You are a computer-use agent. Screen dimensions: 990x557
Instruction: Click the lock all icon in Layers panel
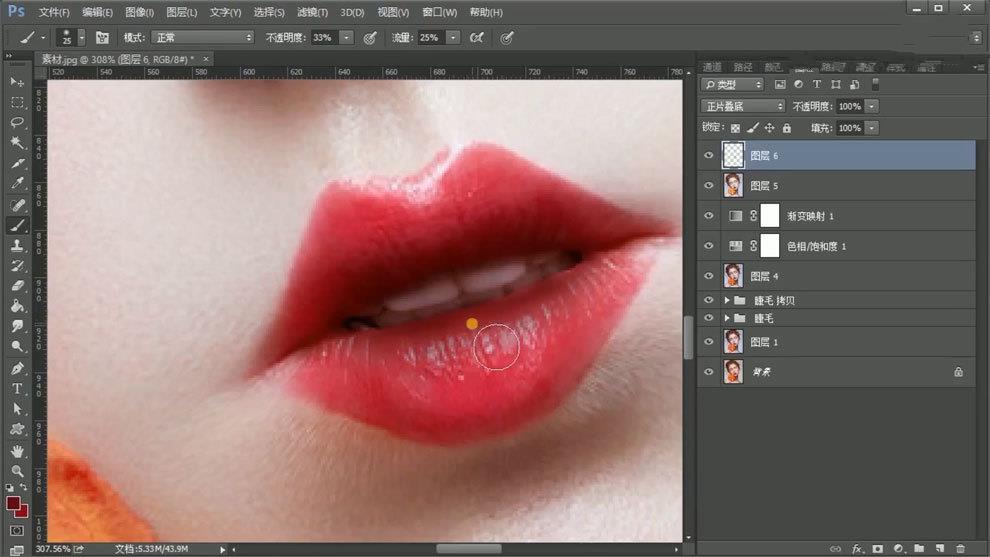click(786, 128)
